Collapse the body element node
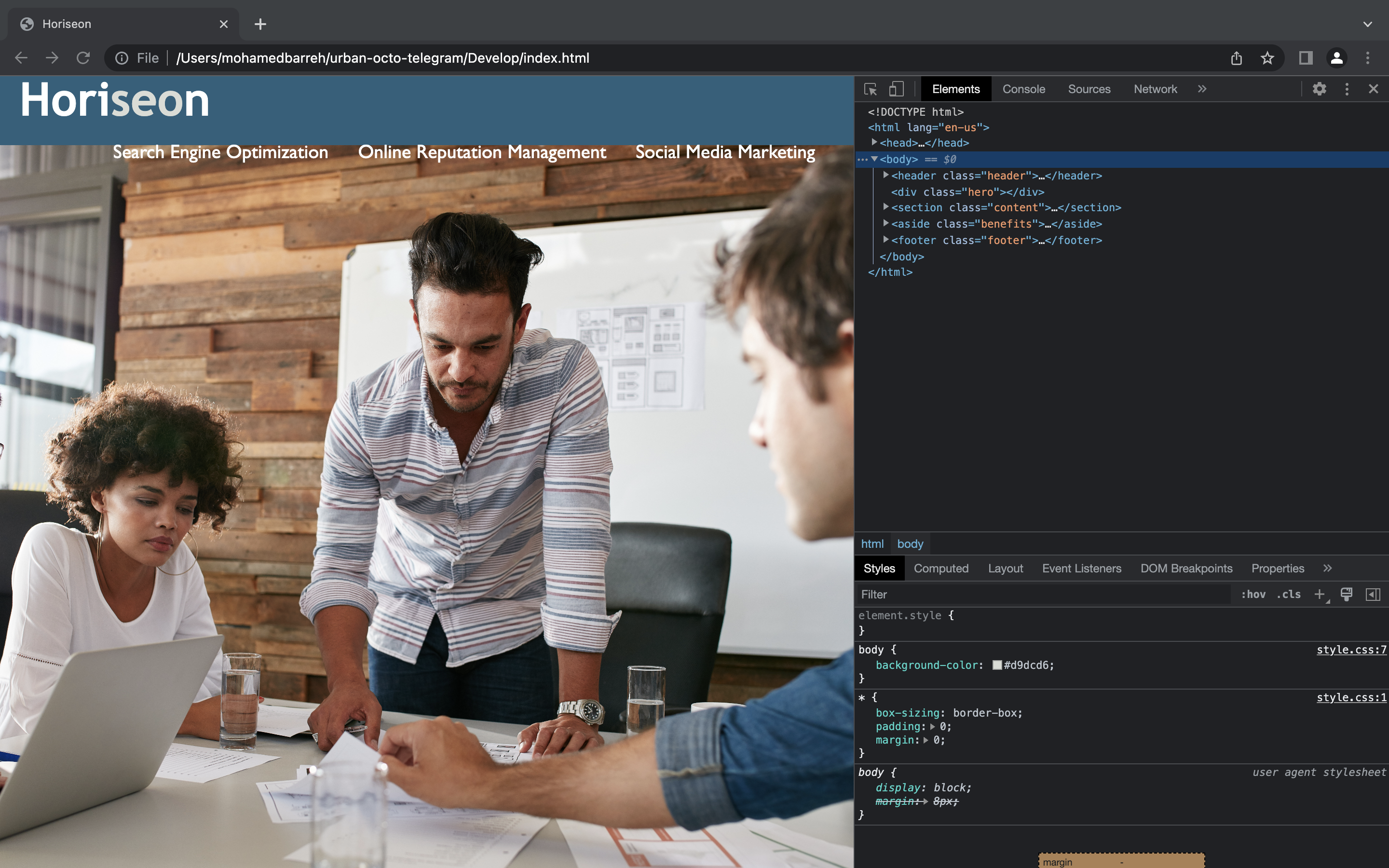Screen dimensions: 1389x868 pos(874,159)
